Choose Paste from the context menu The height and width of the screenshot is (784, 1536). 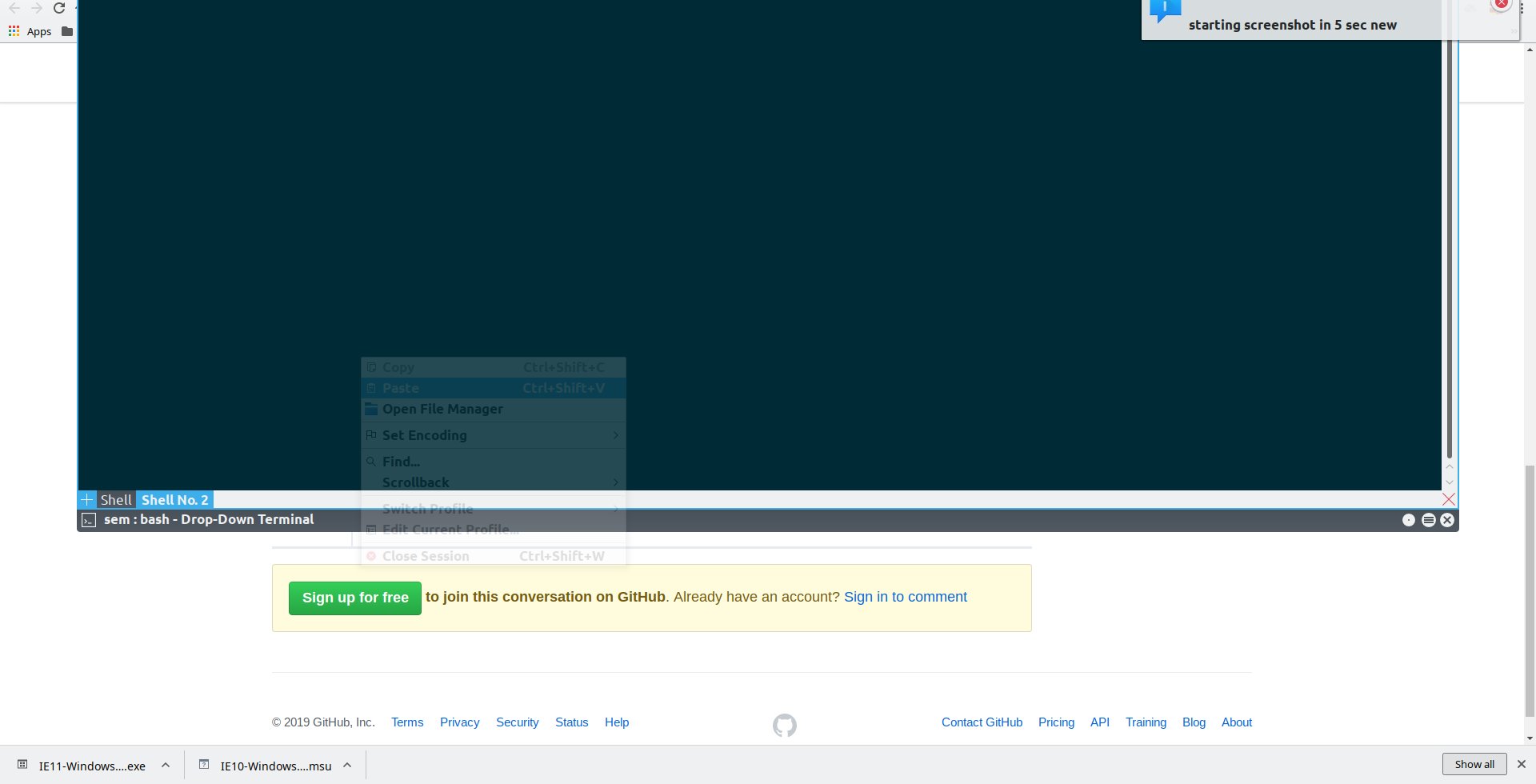coord(494,388)
